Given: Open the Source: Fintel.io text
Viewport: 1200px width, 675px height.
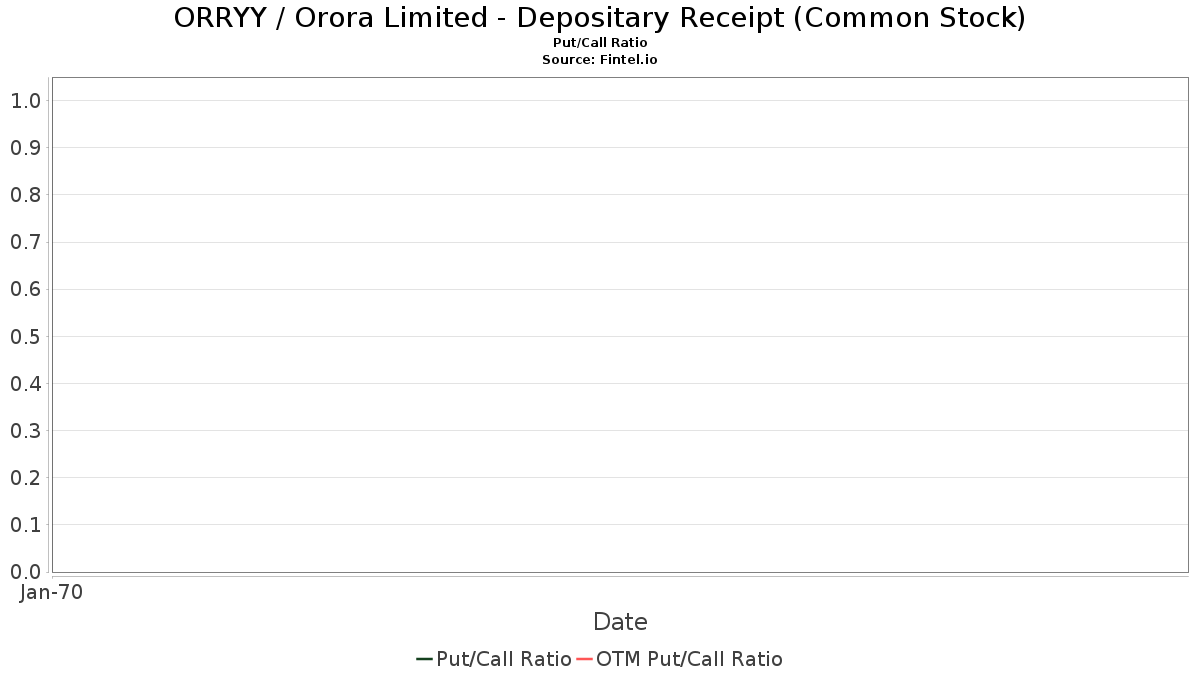Looking at the screenshot, I should point(600,60).
